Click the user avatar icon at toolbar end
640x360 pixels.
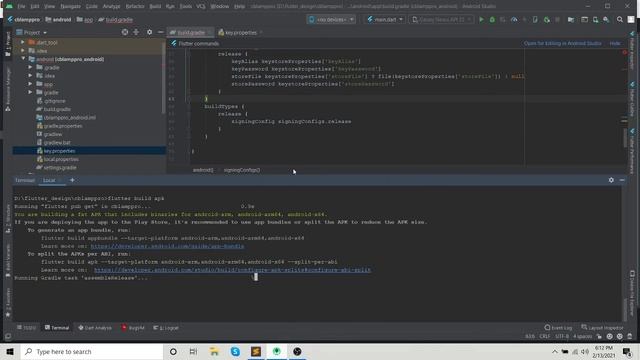pos(631,20)
